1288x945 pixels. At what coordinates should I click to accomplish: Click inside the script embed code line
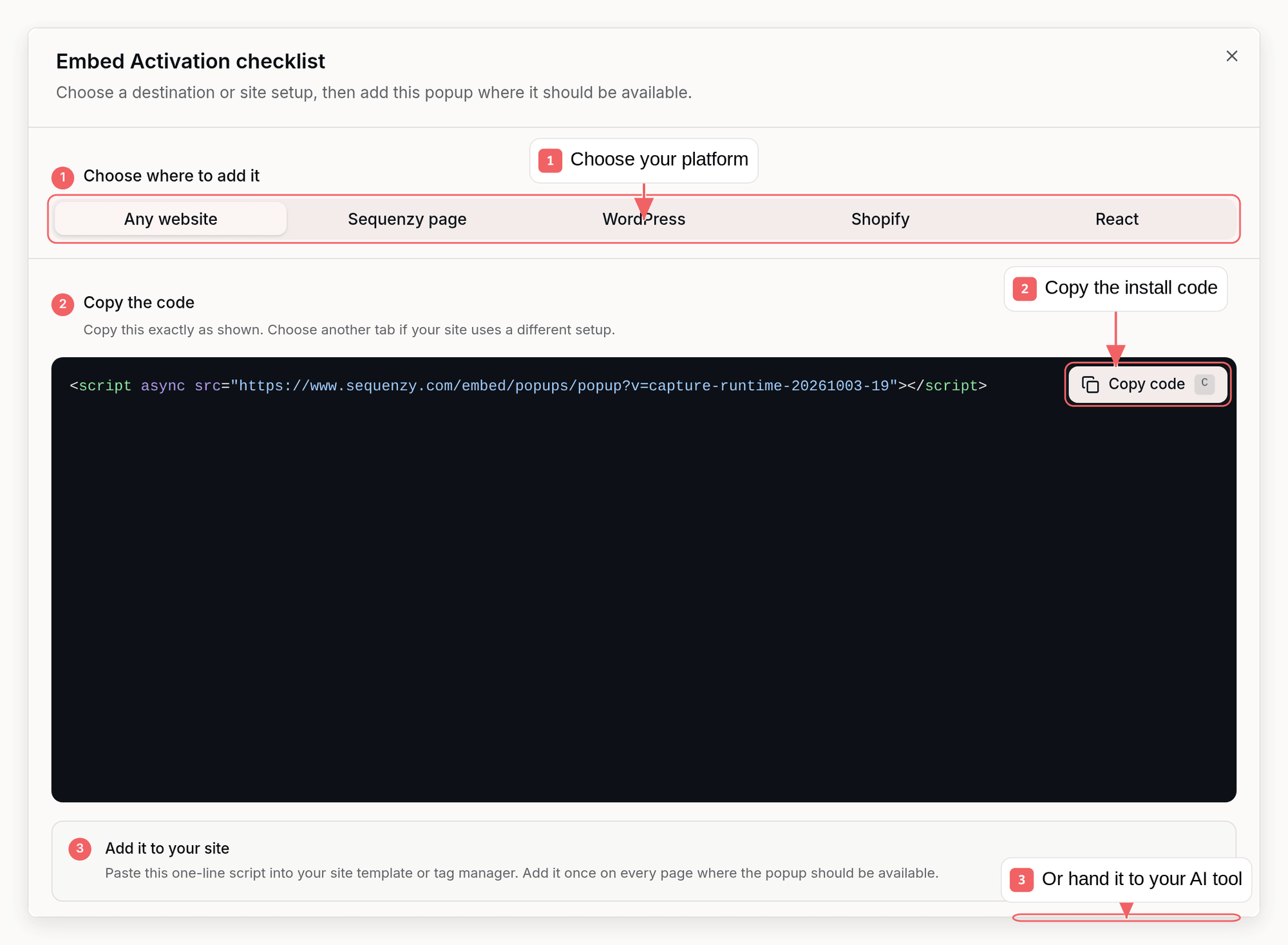pyautogui.click(x=528, y=386)
